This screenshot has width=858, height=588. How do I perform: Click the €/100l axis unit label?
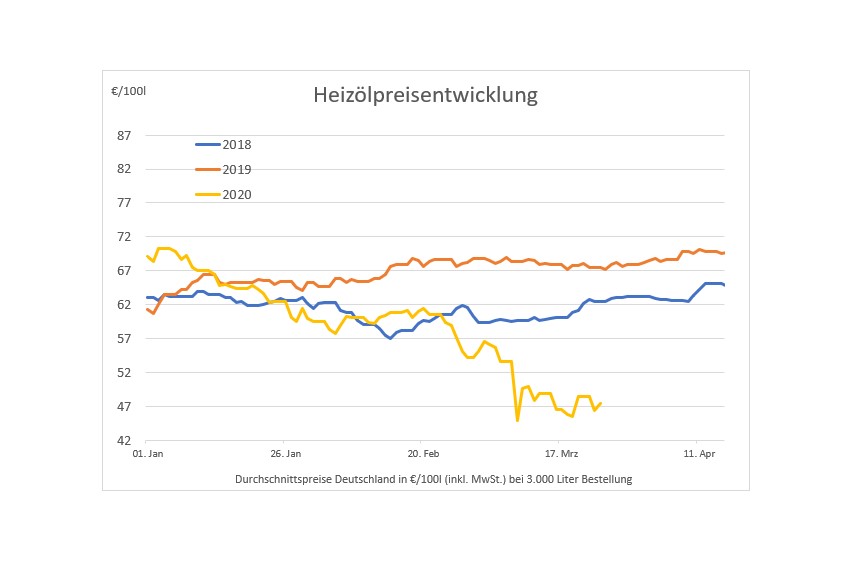[x=128, y=92]
